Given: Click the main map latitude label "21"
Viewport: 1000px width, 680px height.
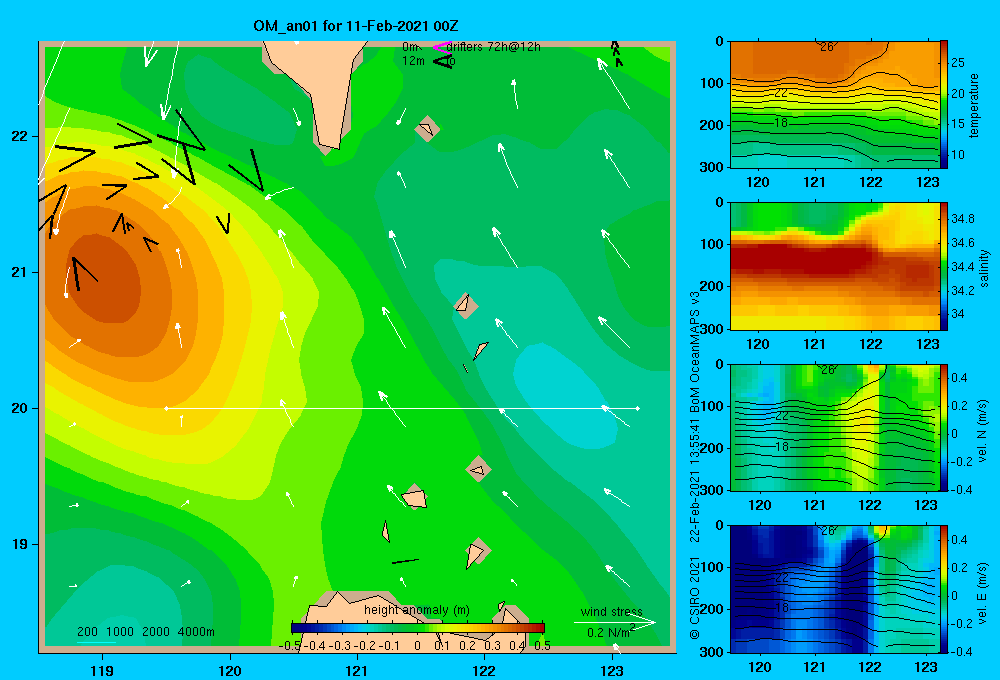Looking at the screenshot, I should point(19,272).
